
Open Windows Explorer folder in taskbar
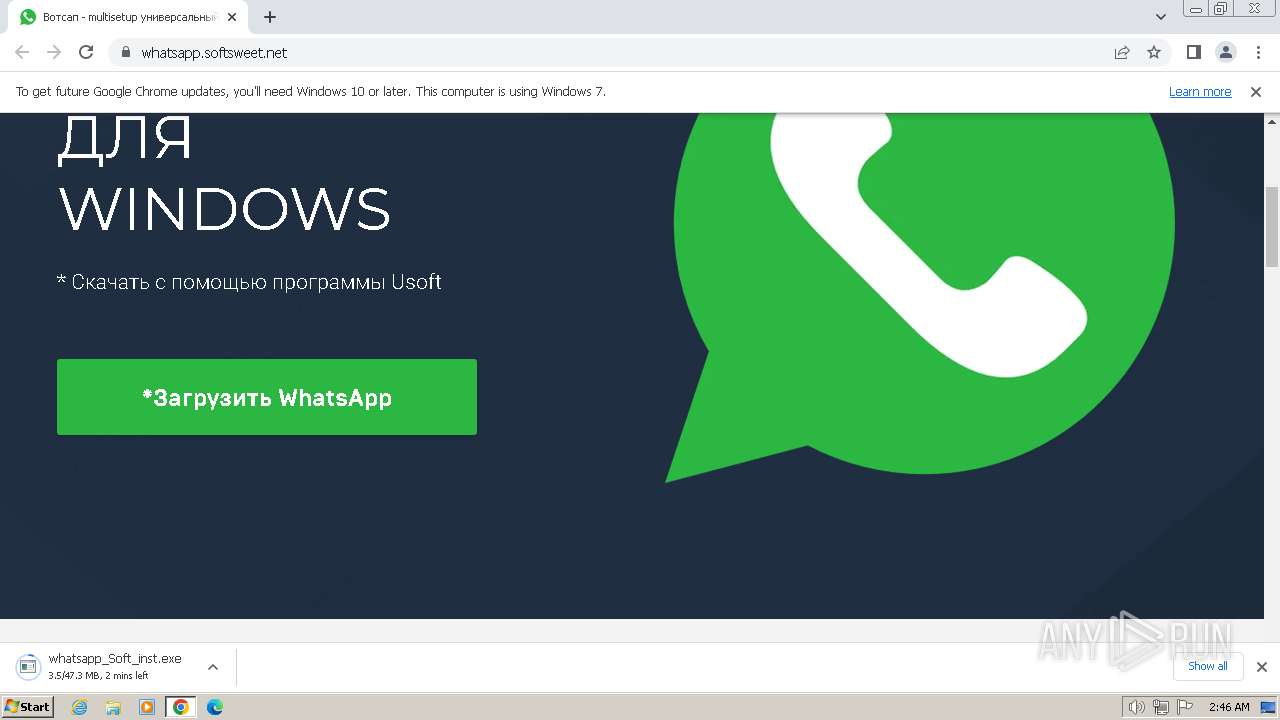(x=113, y=707)
